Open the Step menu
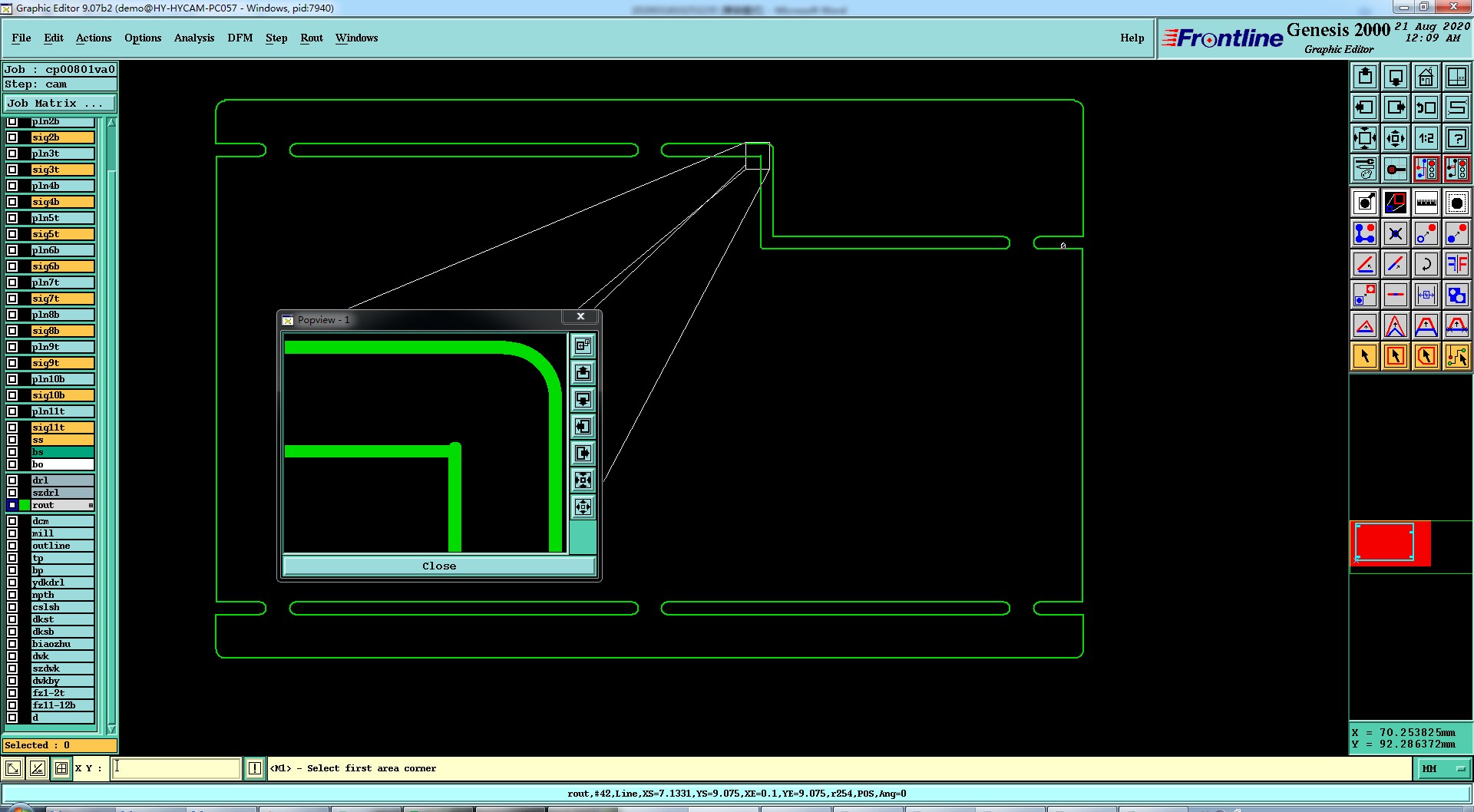This screenshot has width=1474, height=812. click(x=276, y=38)
